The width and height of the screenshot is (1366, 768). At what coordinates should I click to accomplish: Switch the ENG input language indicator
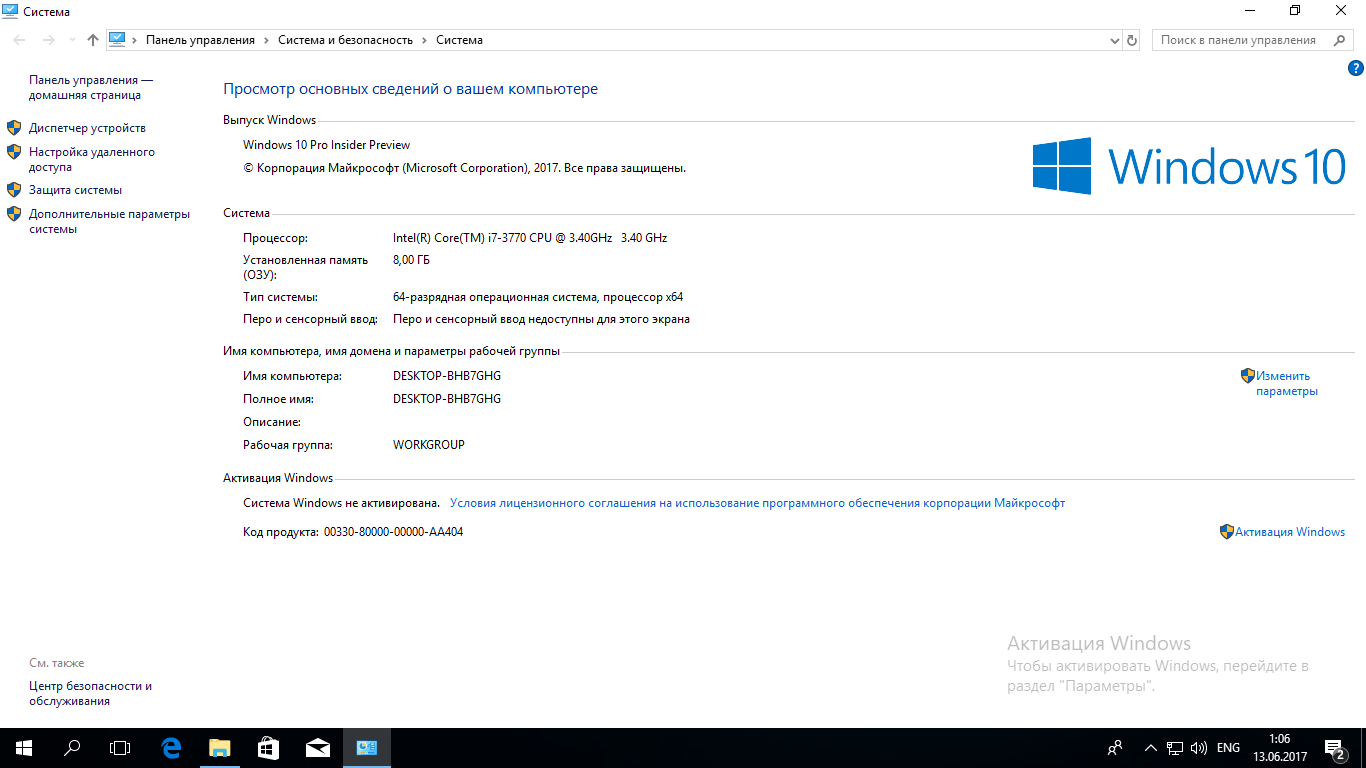click(x=1228, y=748)
